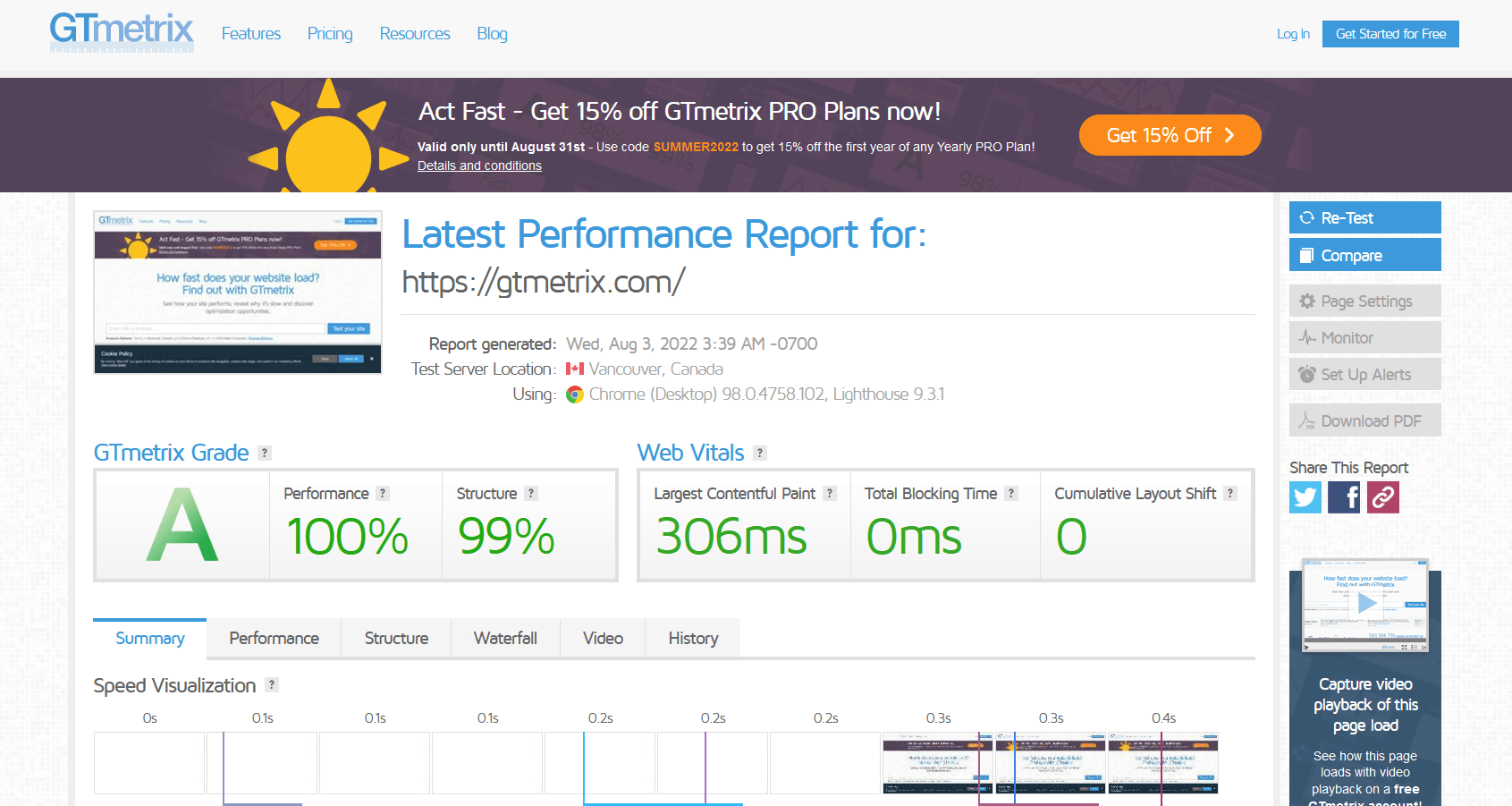Open Features in top navigation
Screen dimensions: 1512x806
click(x=251, y=34)
